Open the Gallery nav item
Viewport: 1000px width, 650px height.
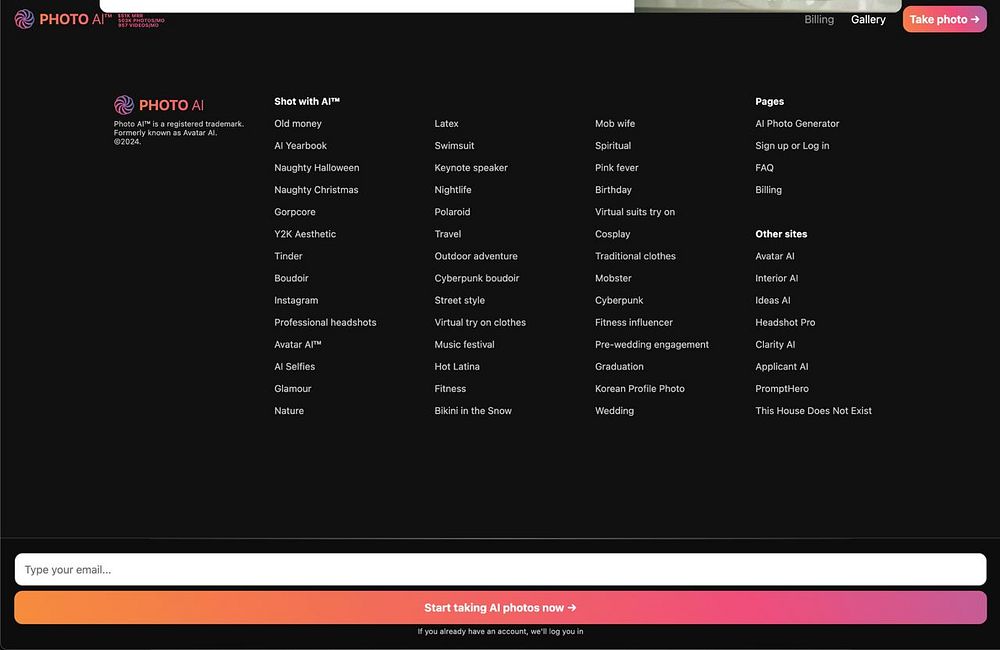click(x=868, y=19)
